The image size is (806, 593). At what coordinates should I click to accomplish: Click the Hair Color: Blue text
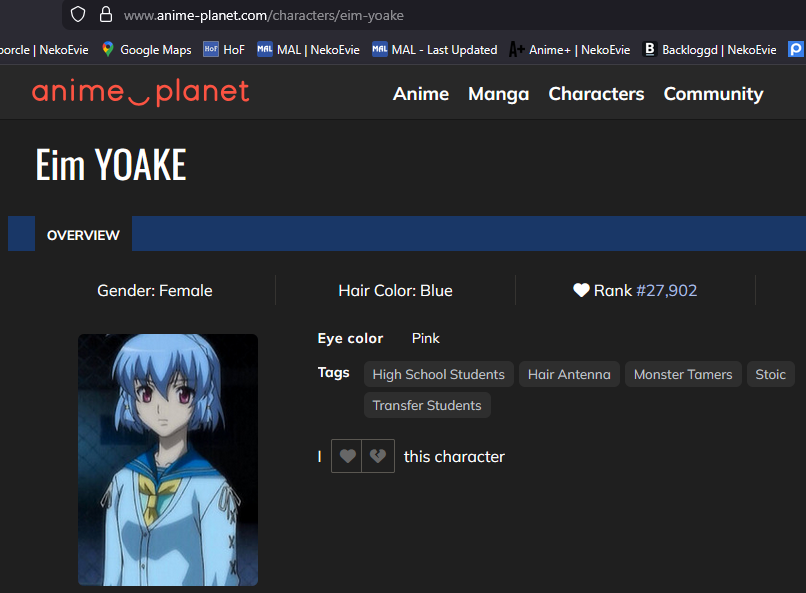coord(395,290)
